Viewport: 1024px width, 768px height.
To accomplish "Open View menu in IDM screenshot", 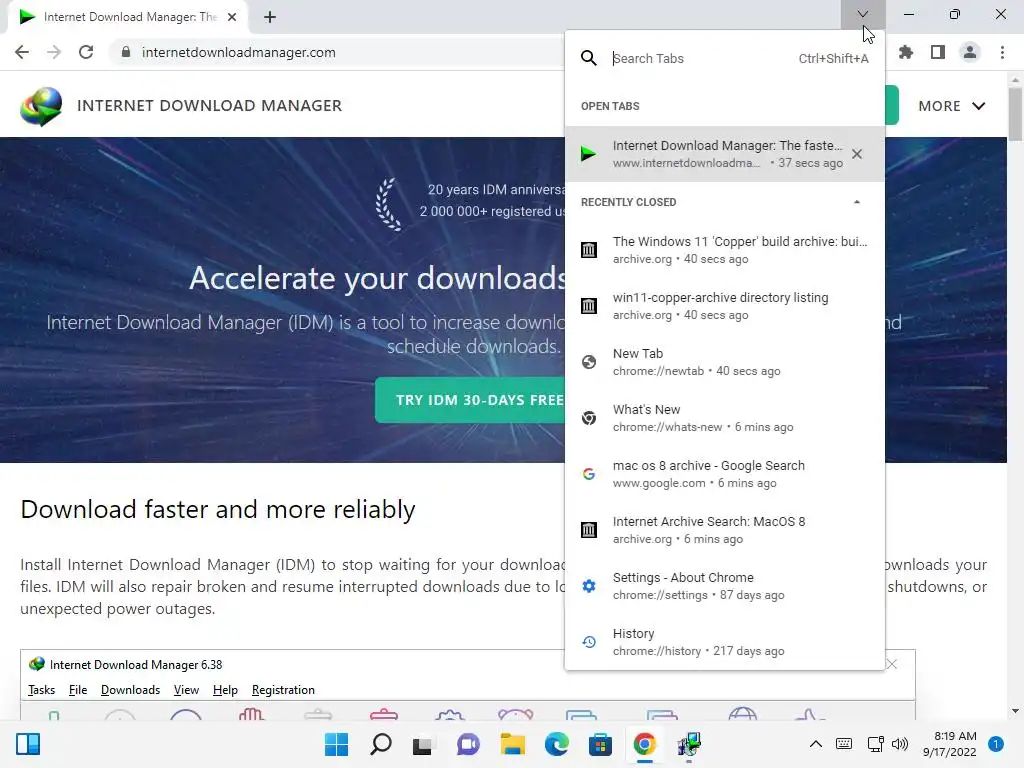I will point(186,690).
